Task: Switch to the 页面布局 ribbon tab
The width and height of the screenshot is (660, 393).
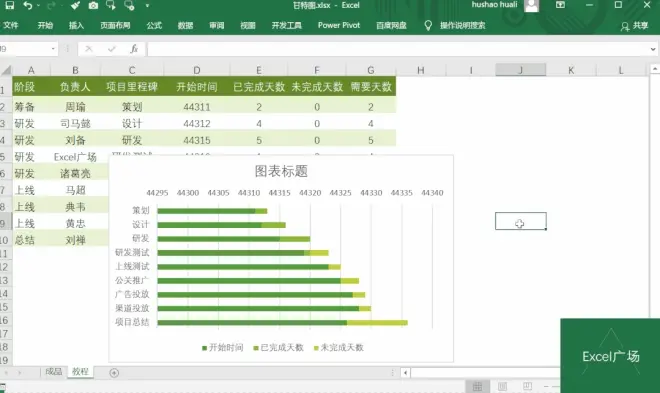Action: click(x=115, y=25)
